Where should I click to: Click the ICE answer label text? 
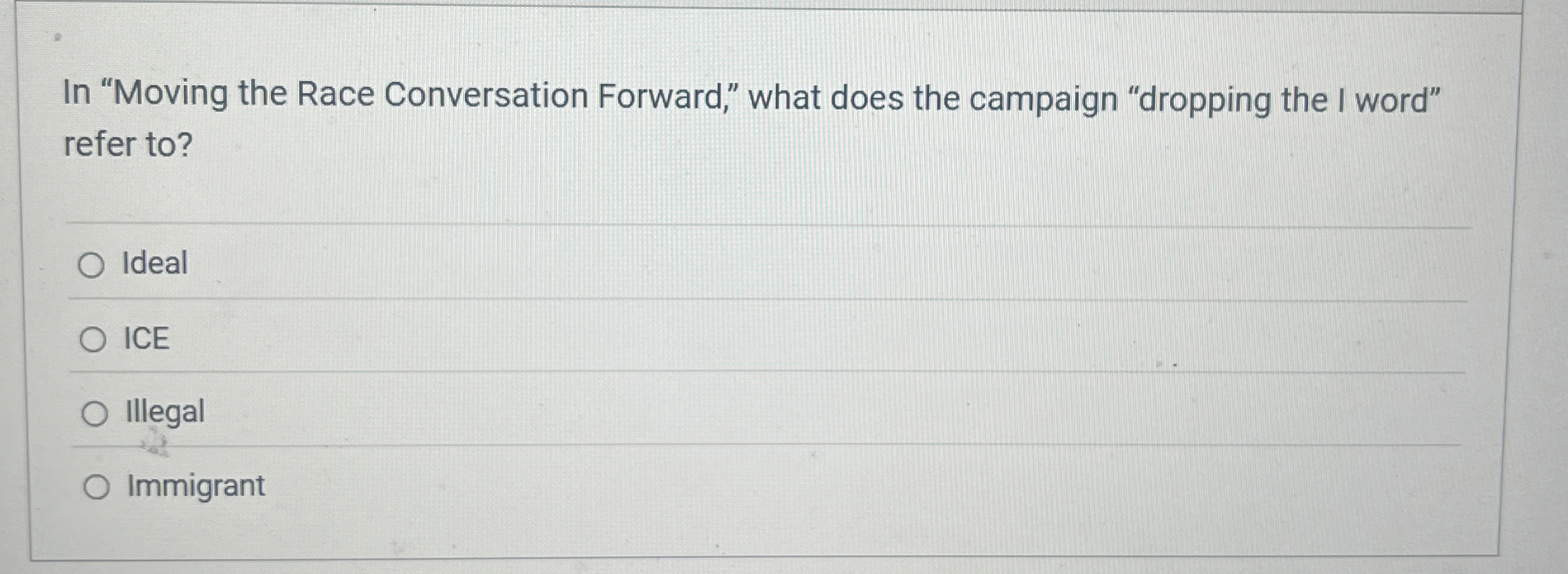(145, 340)
